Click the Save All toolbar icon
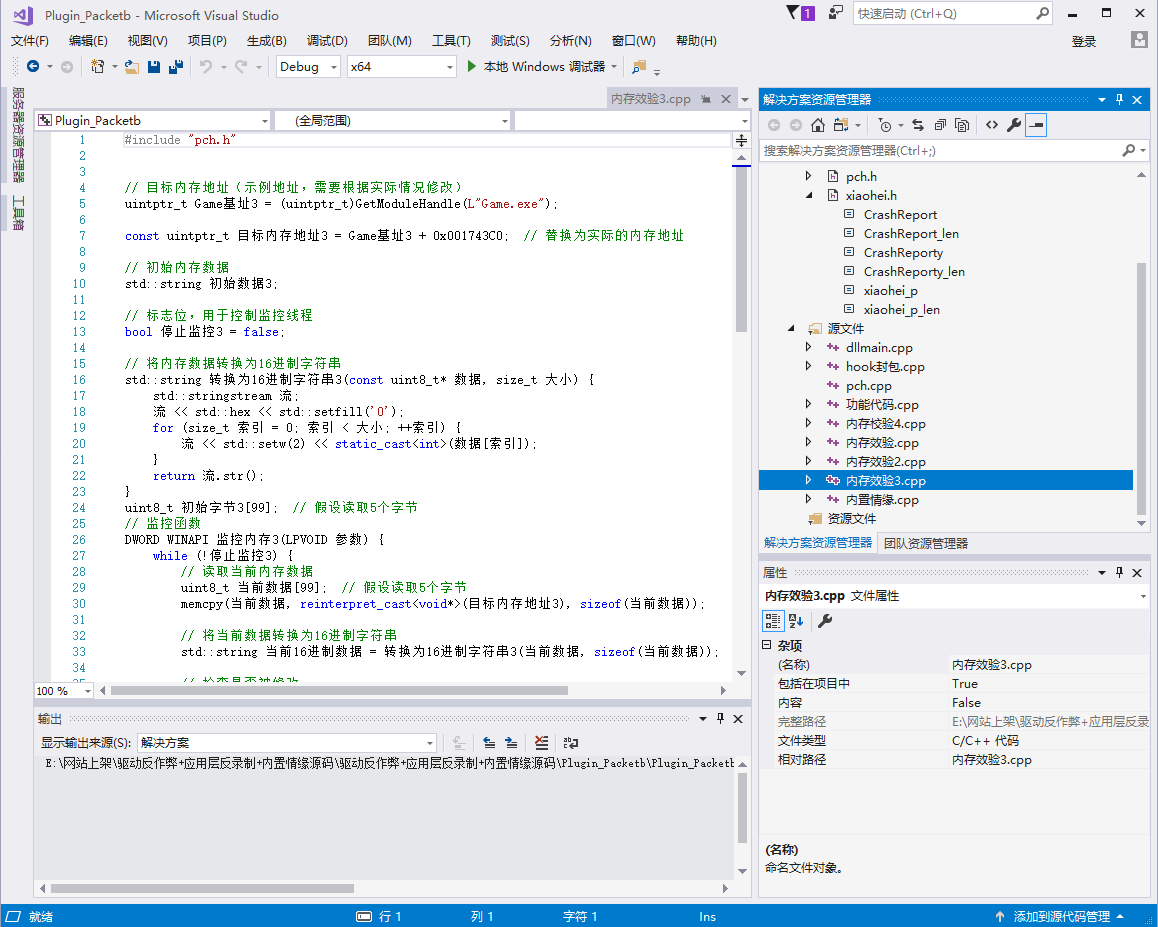This screenshot has height=927, width=1158. point(176,67)
